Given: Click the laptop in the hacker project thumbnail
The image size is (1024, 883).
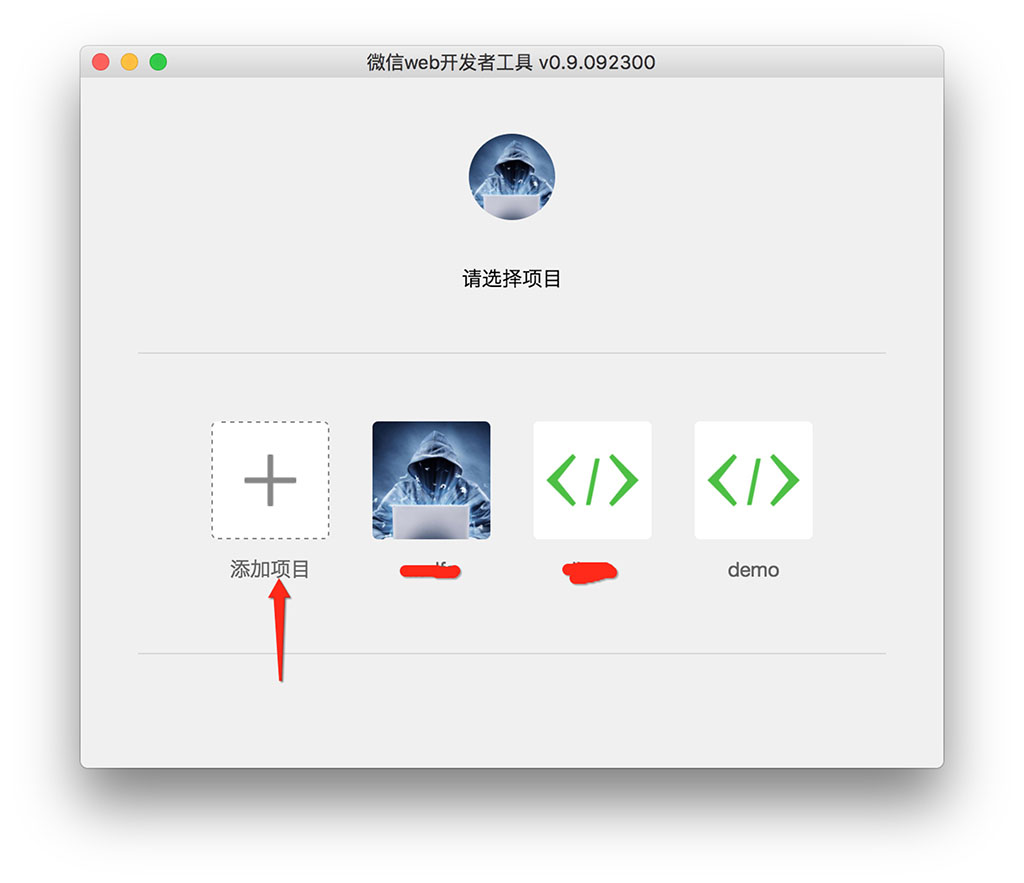Looking at the screenshot, I should tap(431, 522).
